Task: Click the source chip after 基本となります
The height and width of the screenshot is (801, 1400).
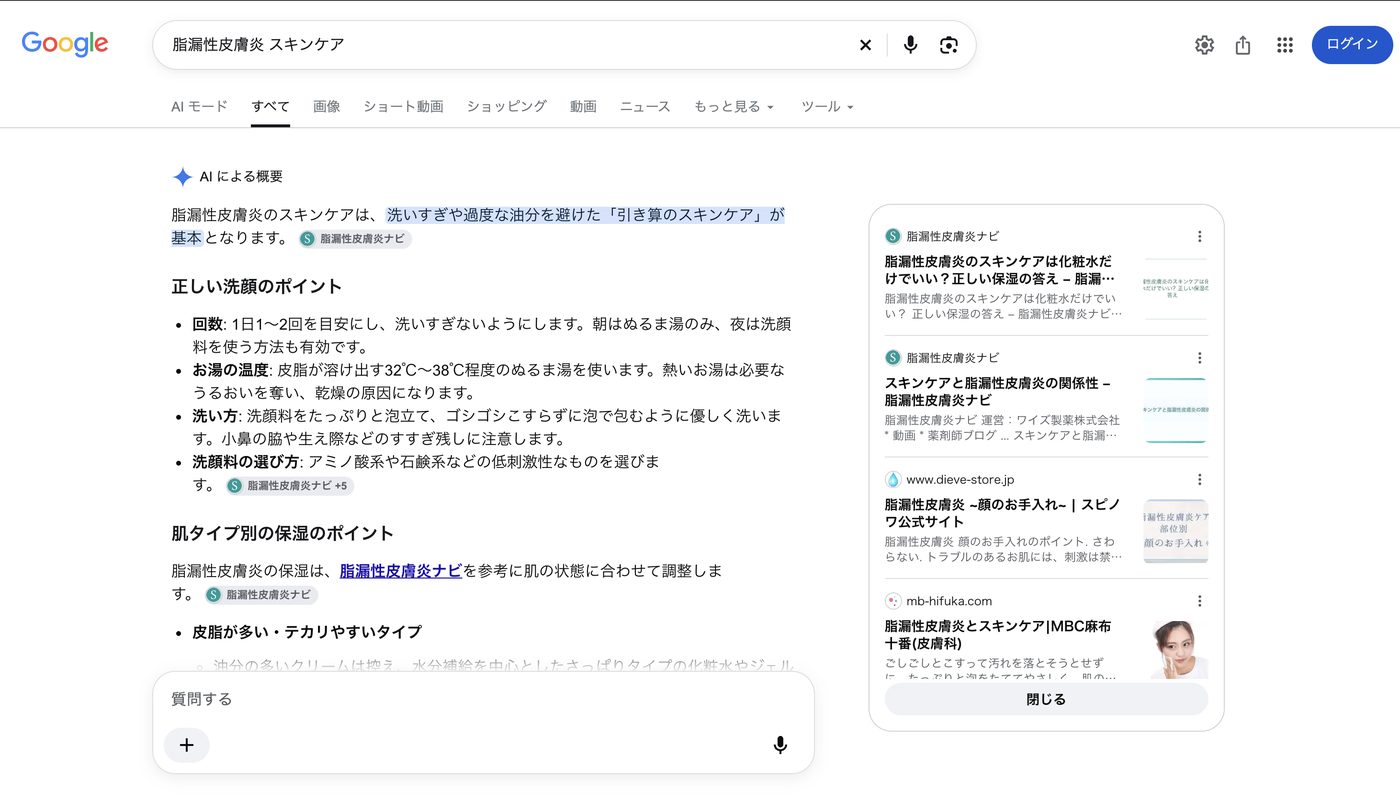Action: (x=354, y=239)
